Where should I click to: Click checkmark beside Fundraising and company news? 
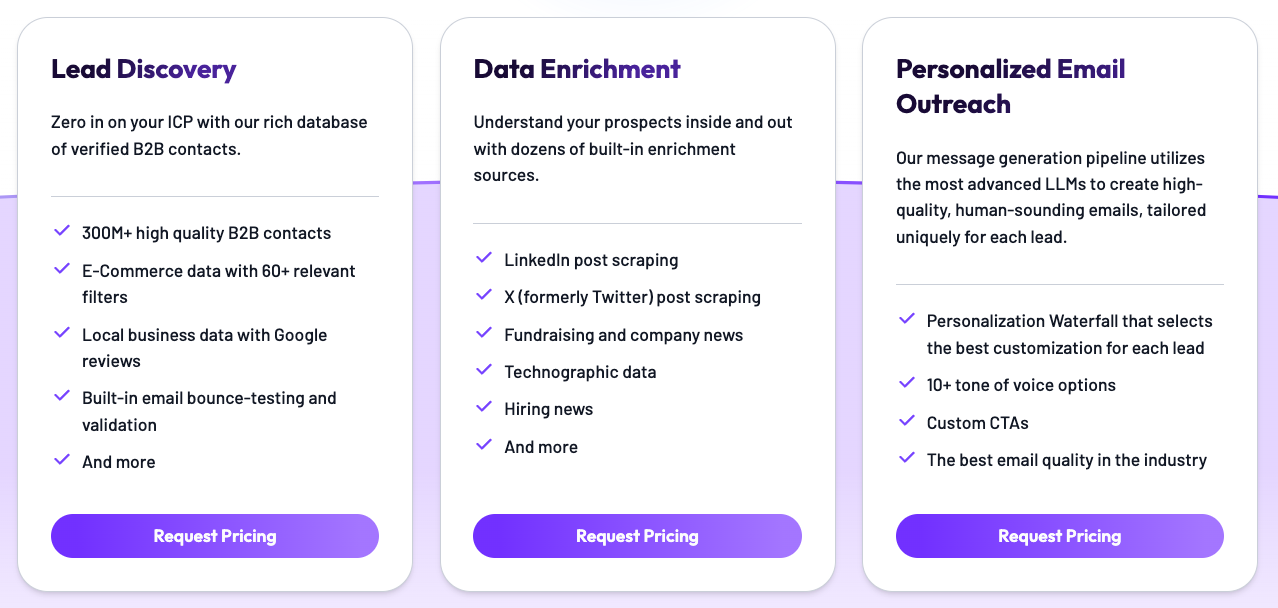click(484, 334)
